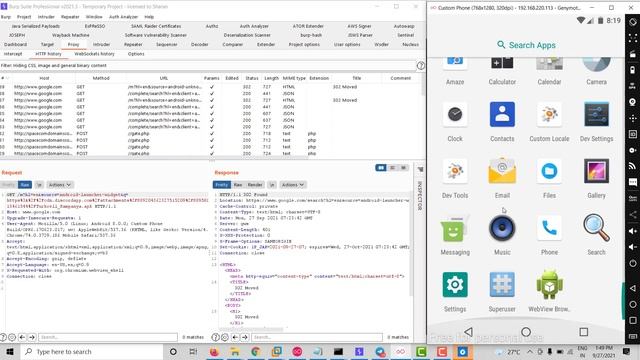Open the Android Settings app

coord(455,292)
